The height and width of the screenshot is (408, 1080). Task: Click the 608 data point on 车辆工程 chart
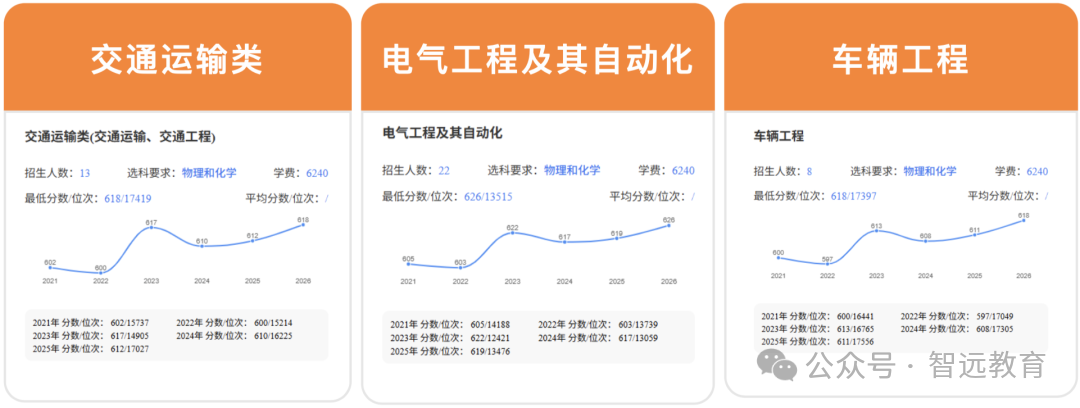[x=926, y=241]
